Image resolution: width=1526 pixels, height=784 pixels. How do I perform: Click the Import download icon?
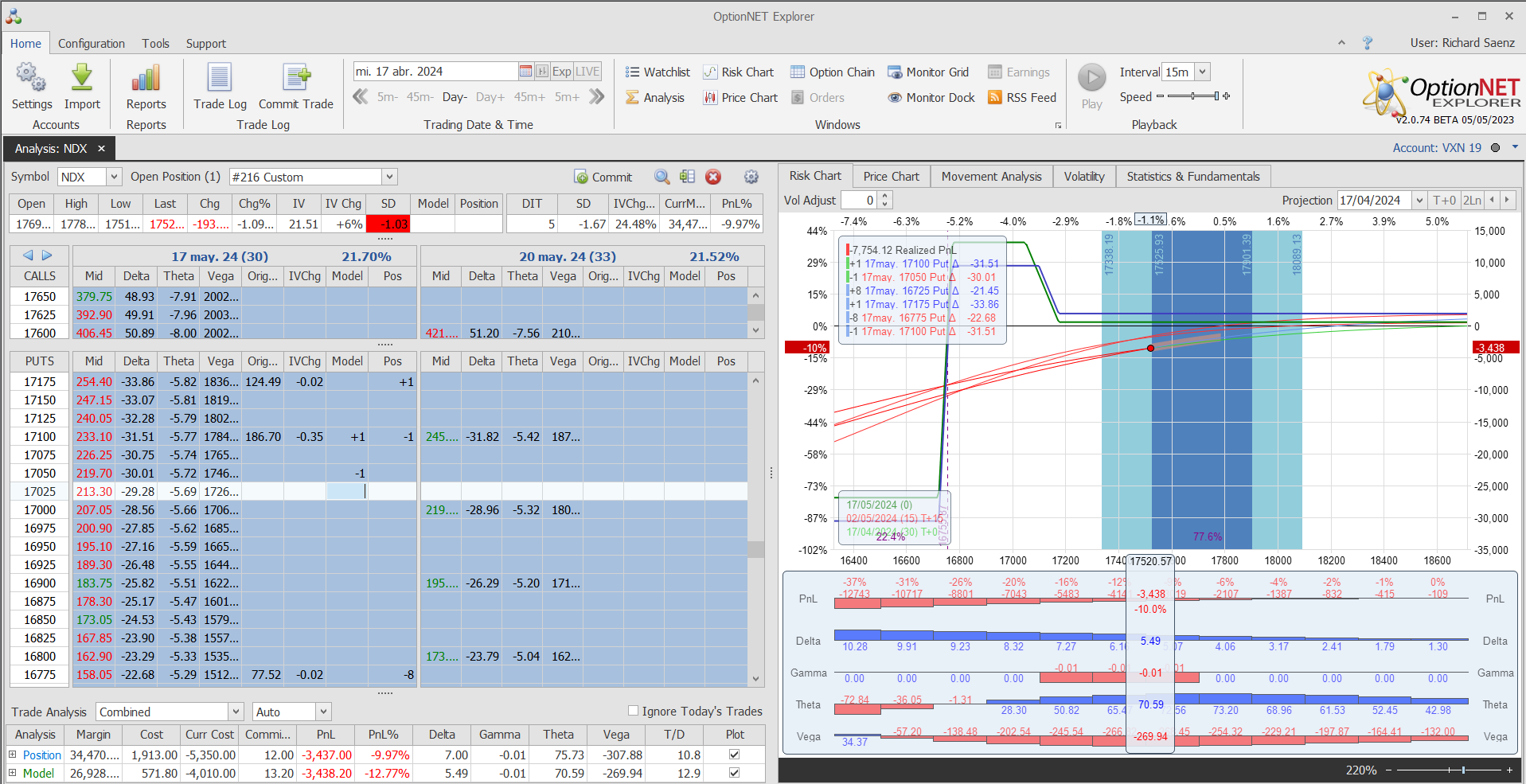pyautogui.click(x=82, y=79)
